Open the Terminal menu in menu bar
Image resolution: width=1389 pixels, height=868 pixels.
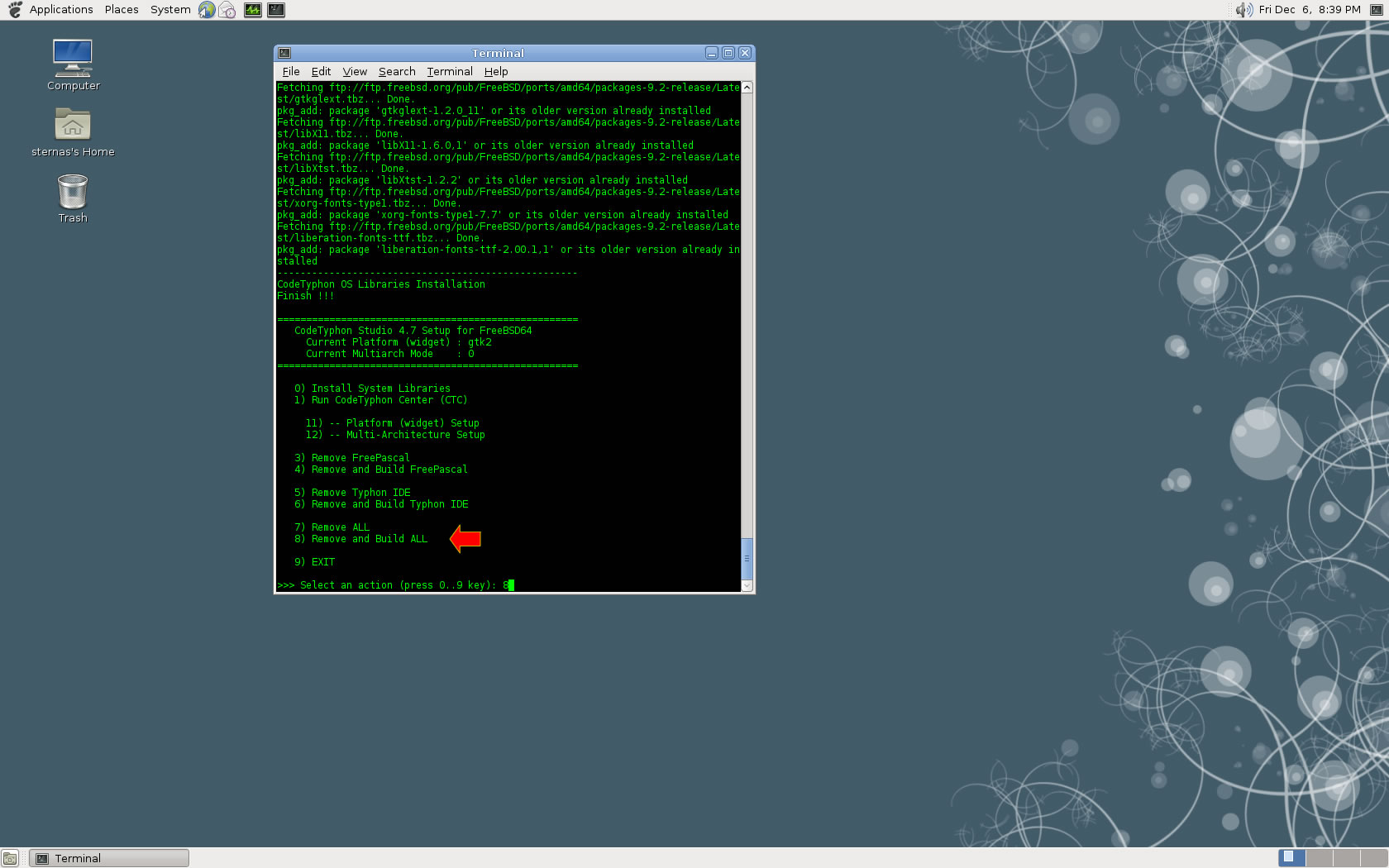pos(450,72)
